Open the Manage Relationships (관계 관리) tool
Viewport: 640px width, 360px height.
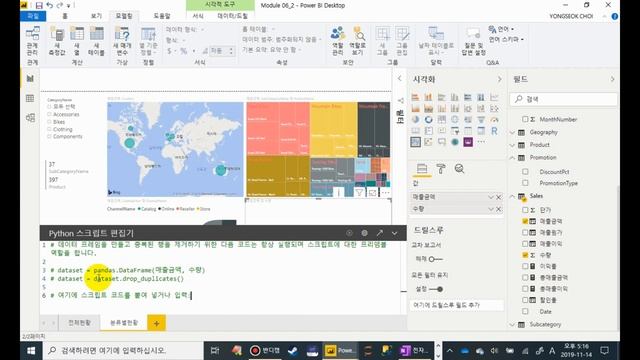coord(32,41)
